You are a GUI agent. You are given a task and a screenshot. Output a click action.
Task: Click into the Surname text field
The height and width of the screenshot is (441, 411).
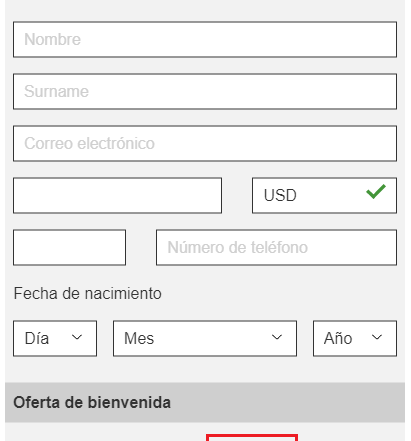click(205, 91)
